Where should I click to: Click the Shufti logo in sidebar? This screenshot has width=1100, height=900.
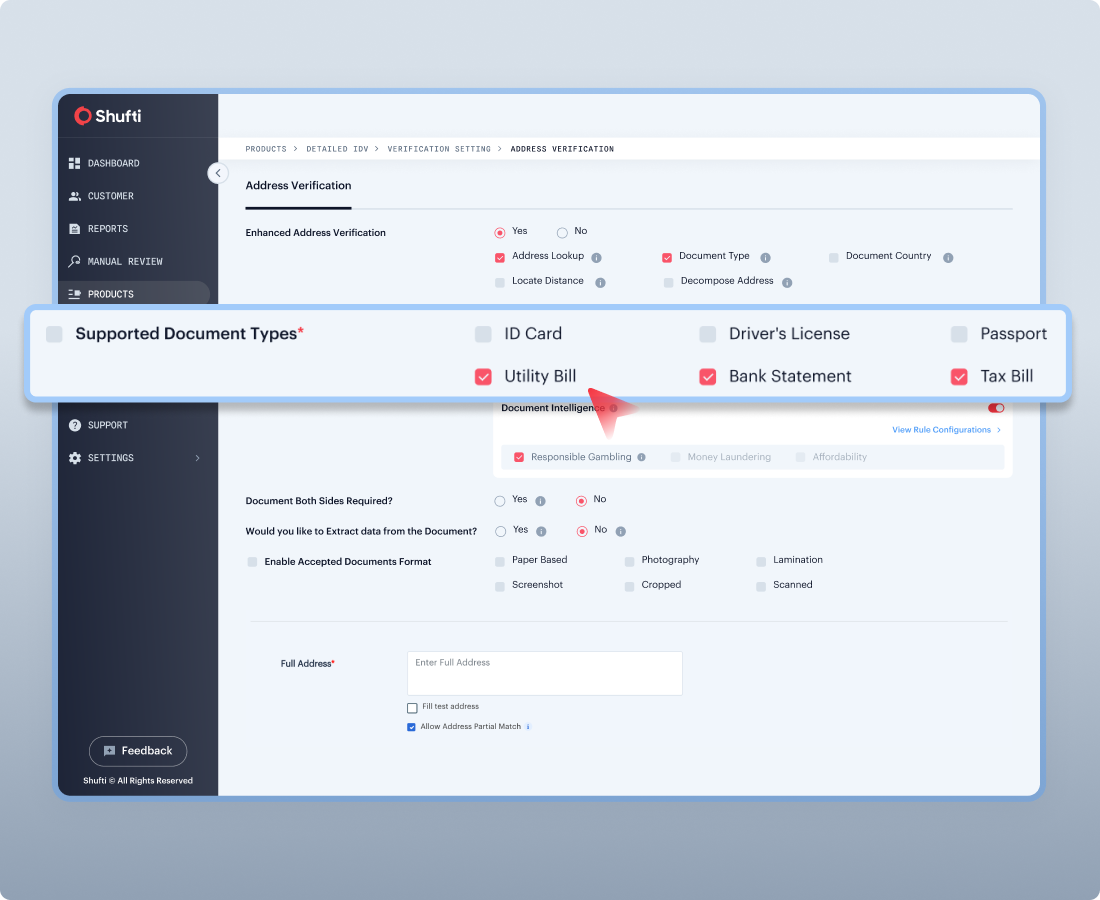pyautogui.click(x=108, y=116)
